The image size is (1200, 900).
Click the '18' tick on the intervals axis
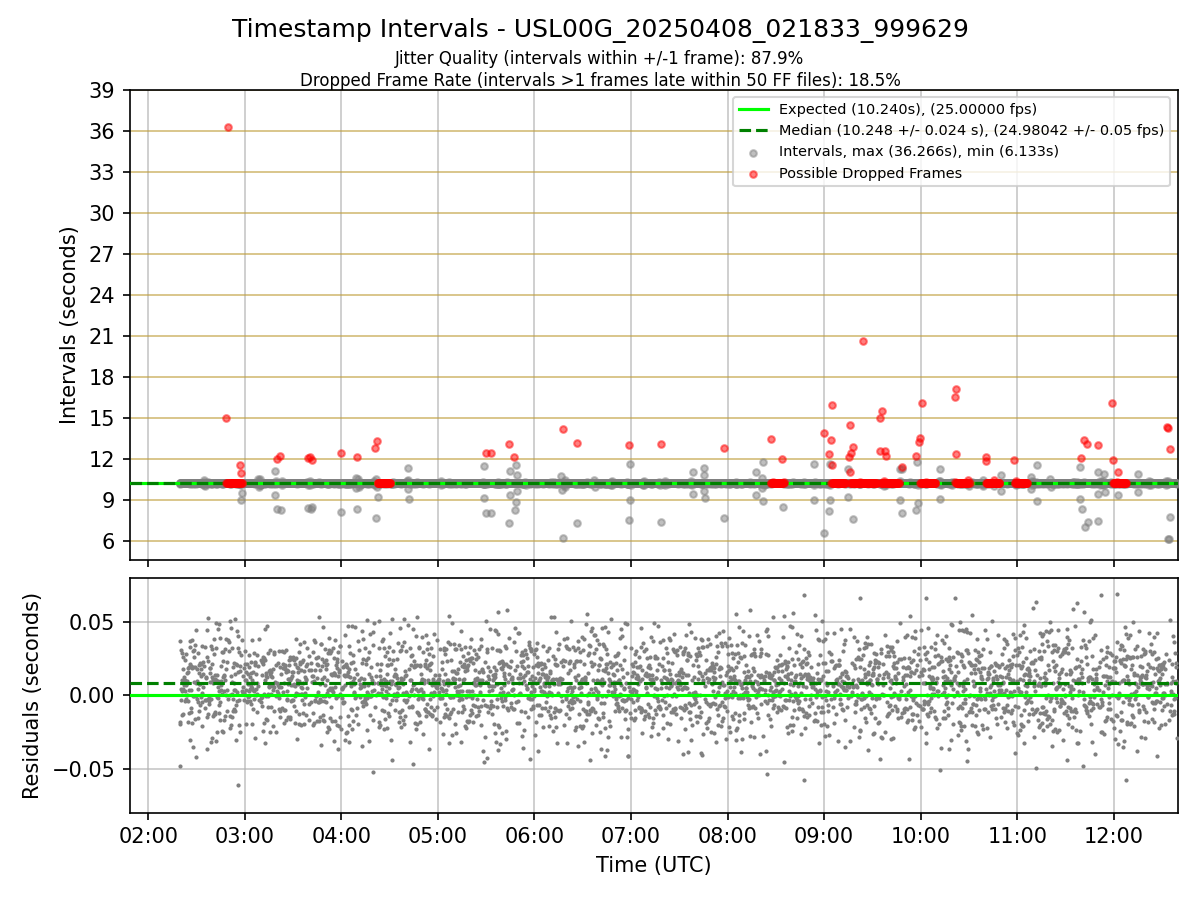(x=102, y=378)
